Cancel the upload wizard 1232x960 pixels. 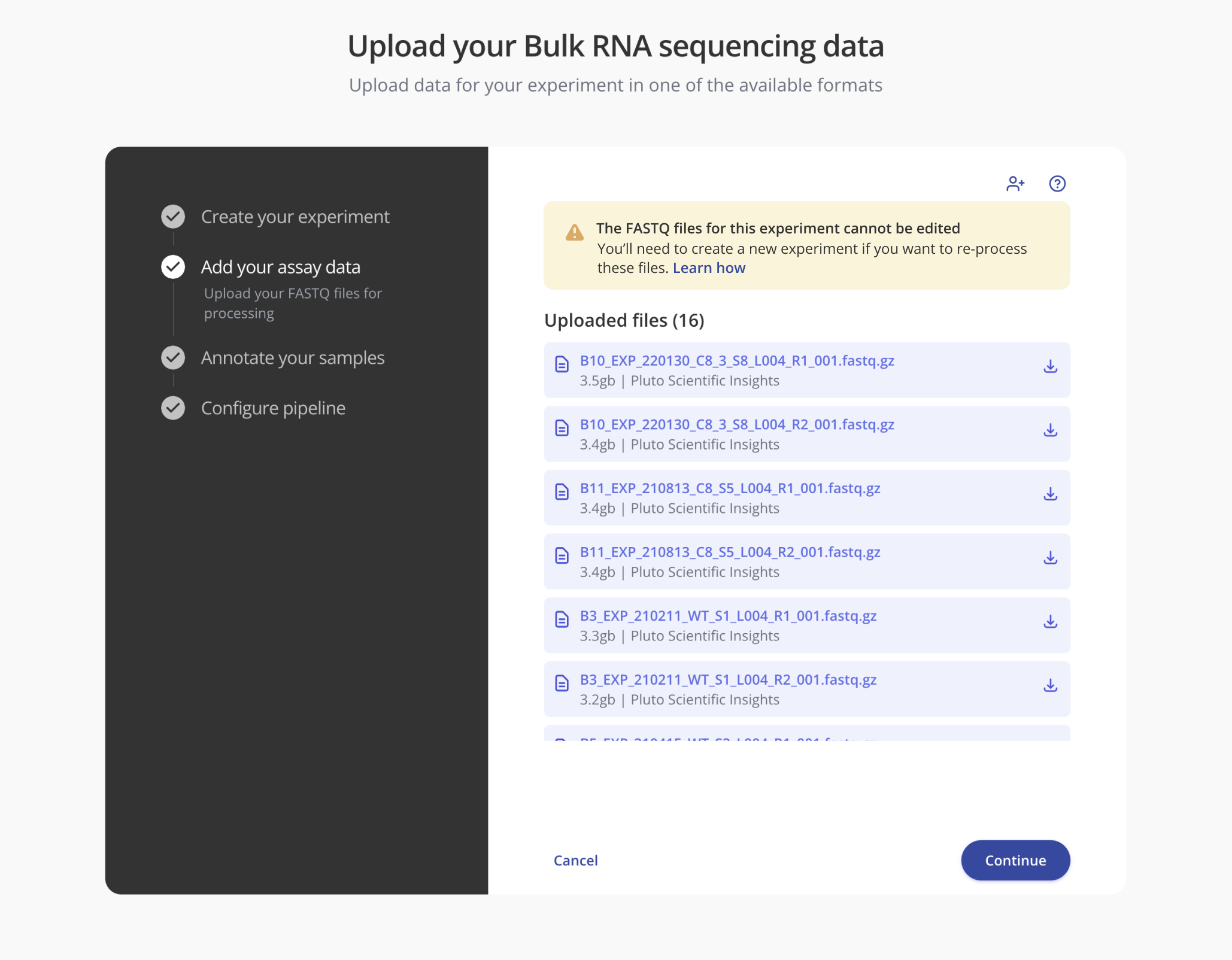tap(575, 860)
